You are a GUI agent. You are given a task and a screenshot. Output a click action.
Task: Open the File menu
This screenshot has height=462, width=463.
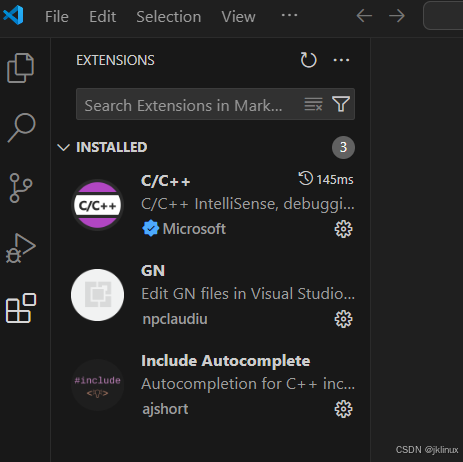click(x=57, y=17)
